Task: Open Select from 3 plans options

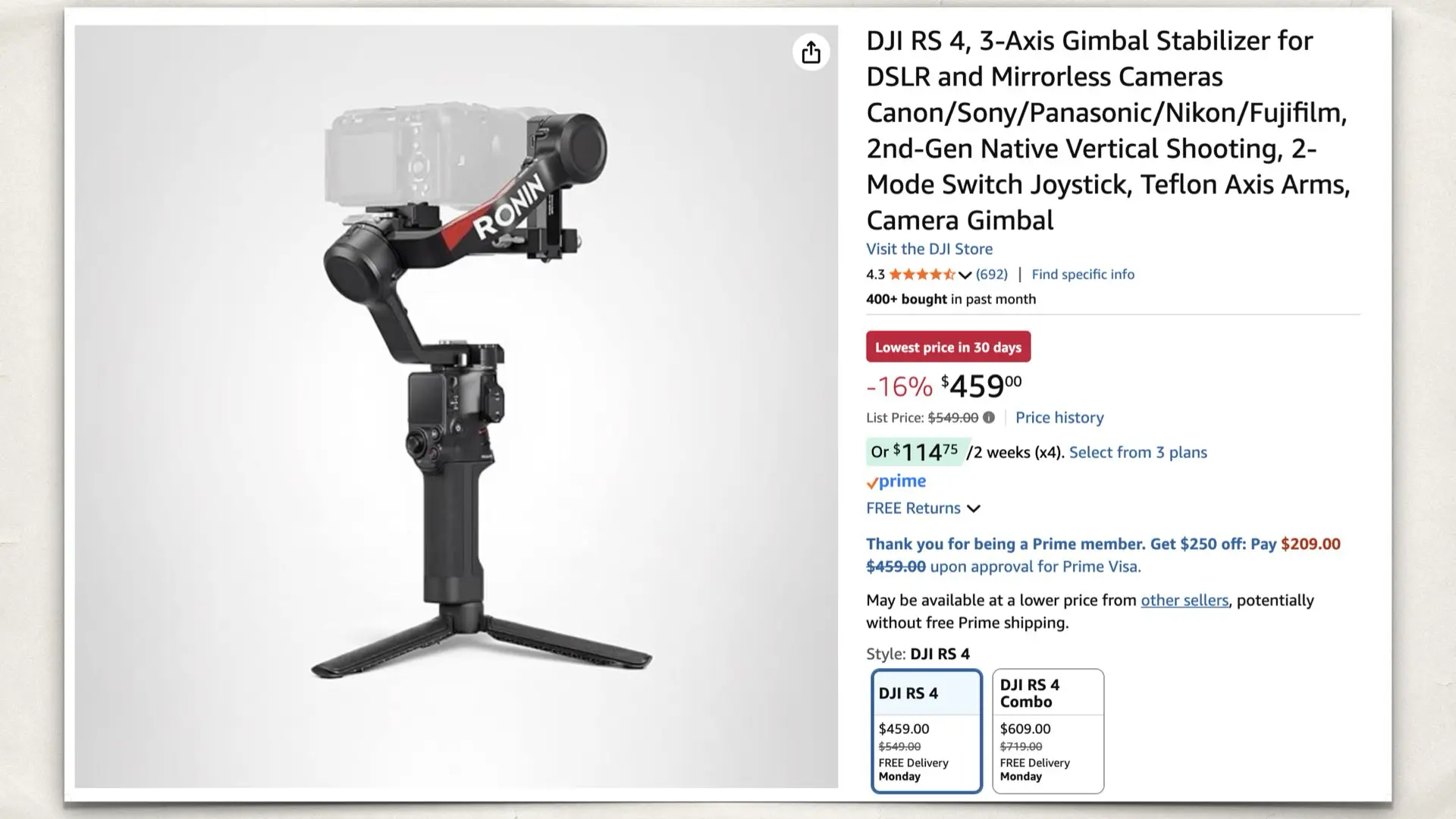Action: (x=1137, y=452)
